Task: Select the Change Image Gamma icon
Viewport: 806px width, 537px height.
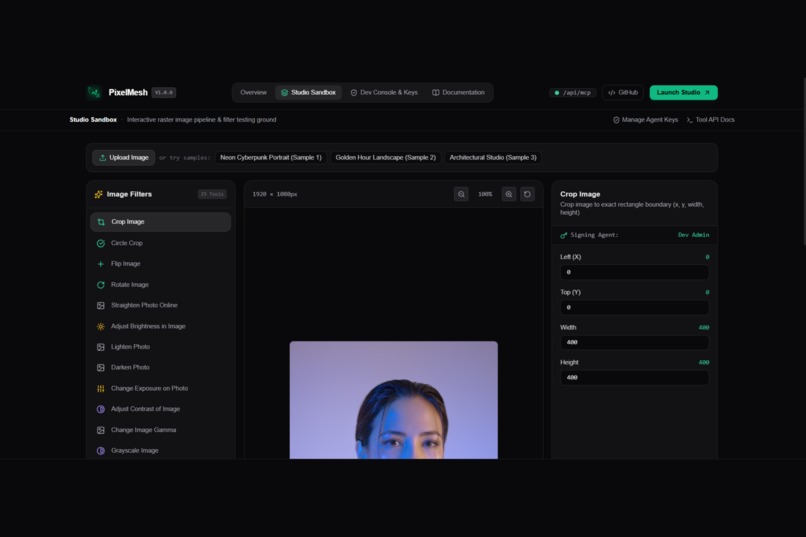Action: pos(101,430)
